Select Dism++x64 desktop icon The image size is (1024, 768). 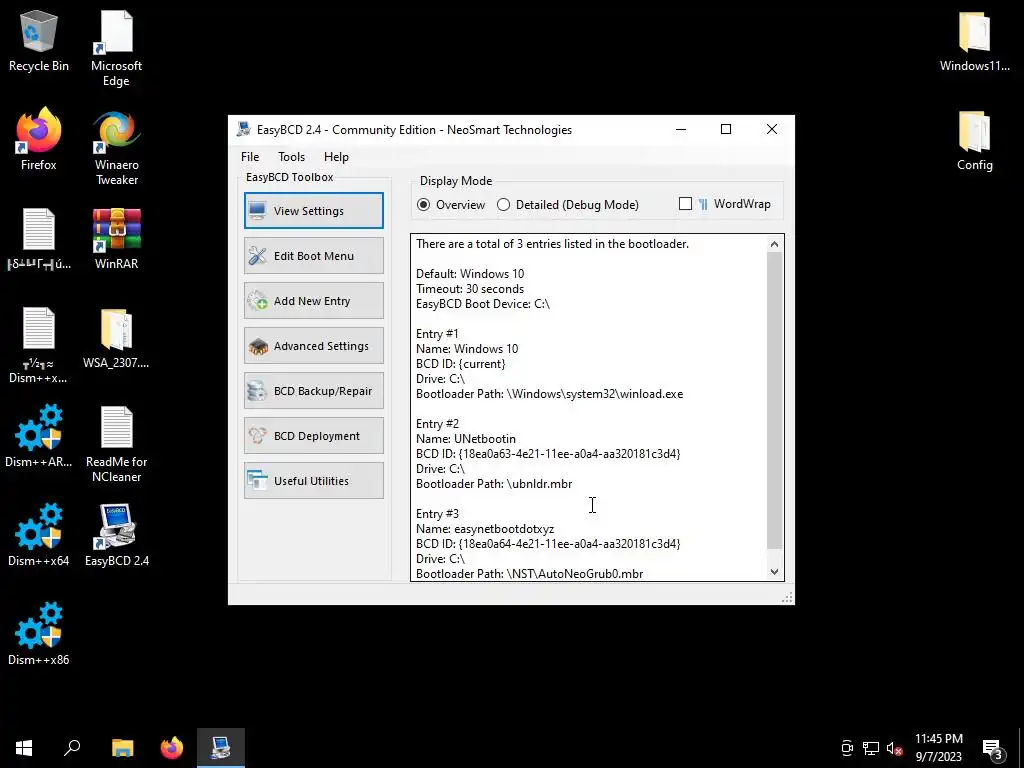[39, 535]
